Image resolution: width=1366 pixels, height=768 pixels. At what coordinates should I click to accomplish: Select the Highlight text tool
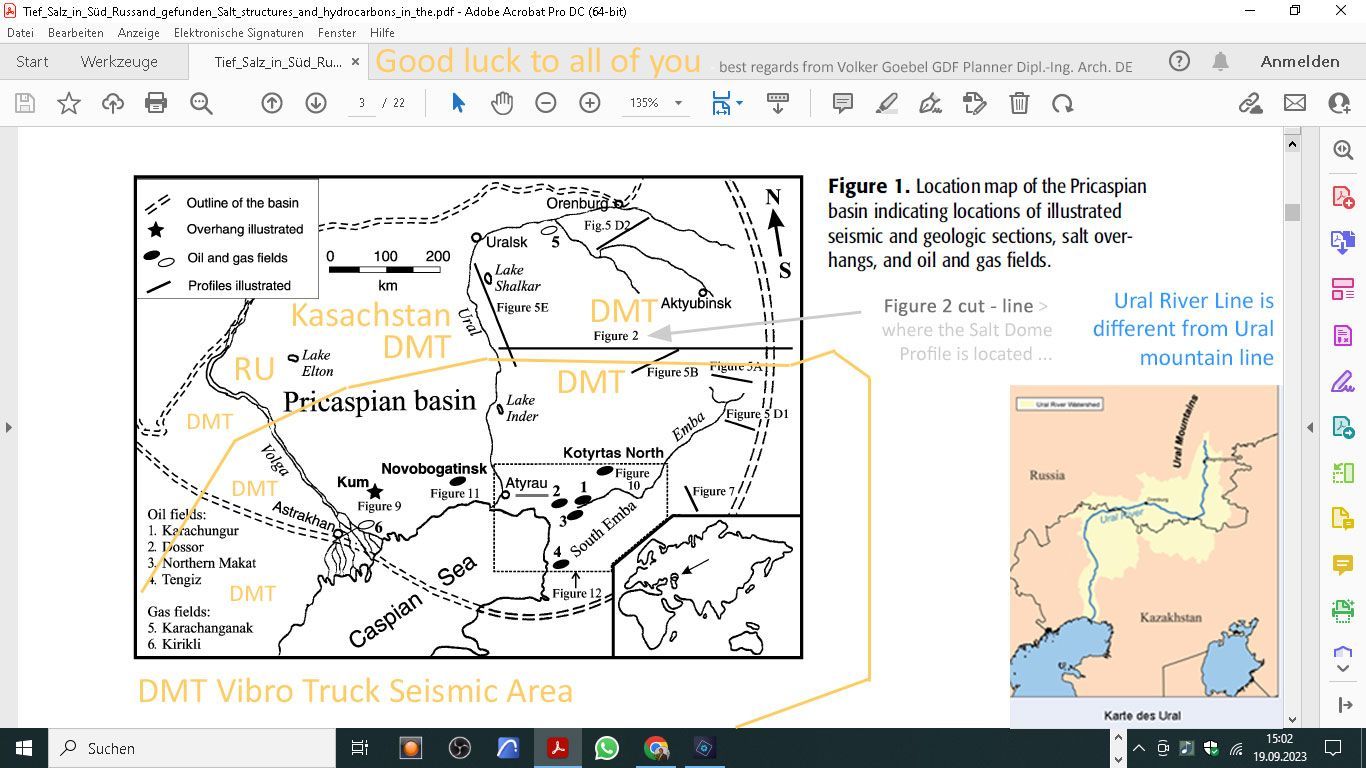pos(886,103)
